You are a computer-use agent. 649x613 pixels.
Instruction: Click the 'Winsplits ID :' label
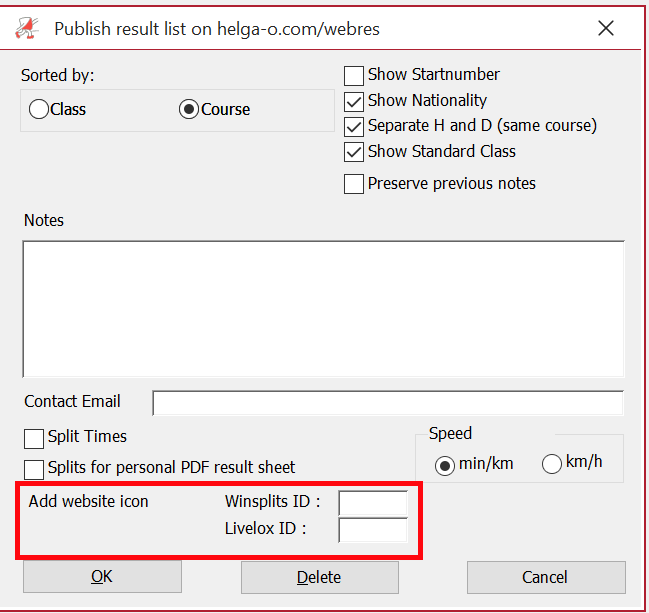coord(273,501)
